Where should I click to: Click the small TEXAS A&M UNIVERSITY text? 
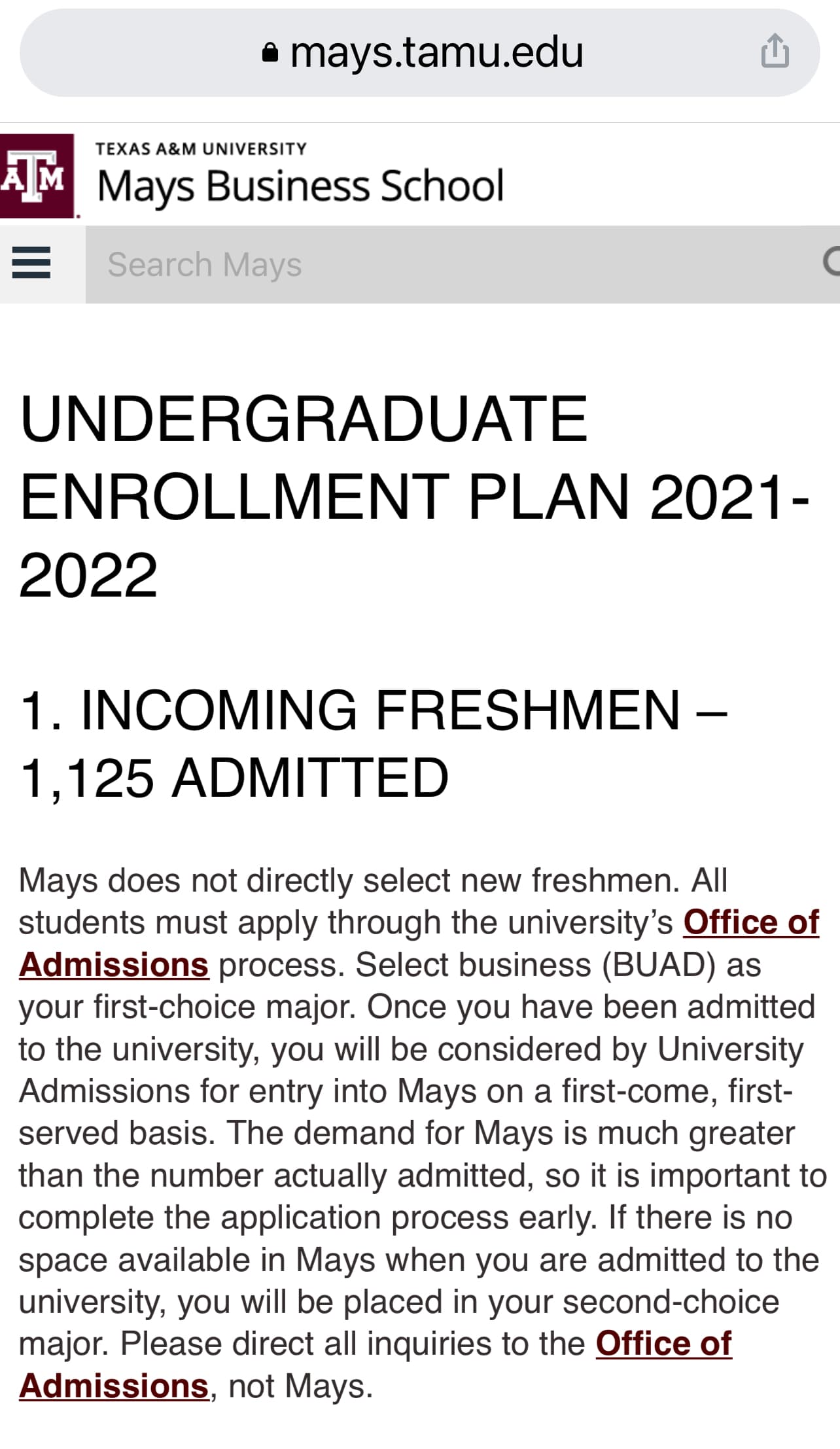pyautogui.click(x=201, y=149)
